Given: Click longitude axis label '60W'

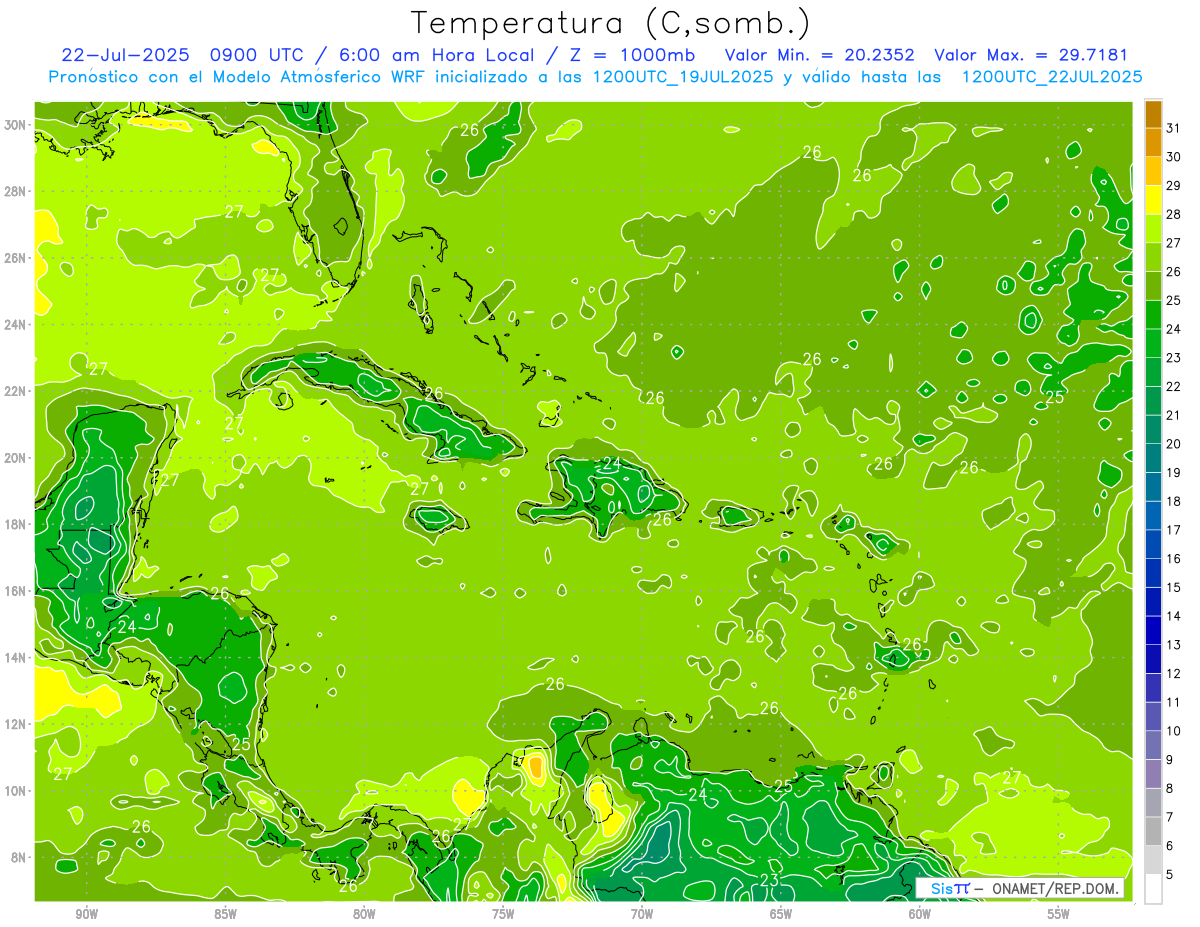Looking at the screenshot, I should point(920,914).
